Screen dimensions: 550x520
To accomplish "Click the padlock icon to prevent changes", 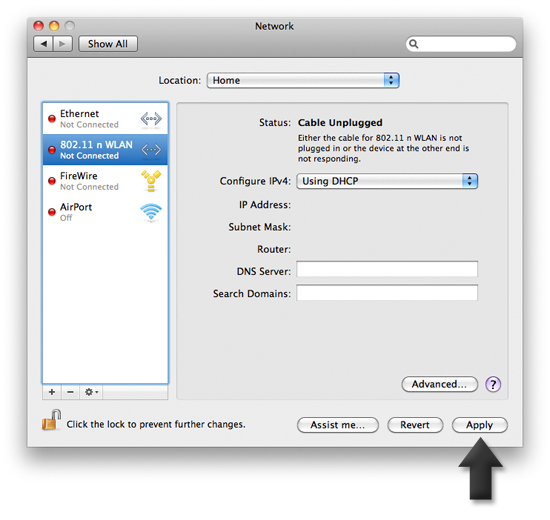I will tap(51, 420).
